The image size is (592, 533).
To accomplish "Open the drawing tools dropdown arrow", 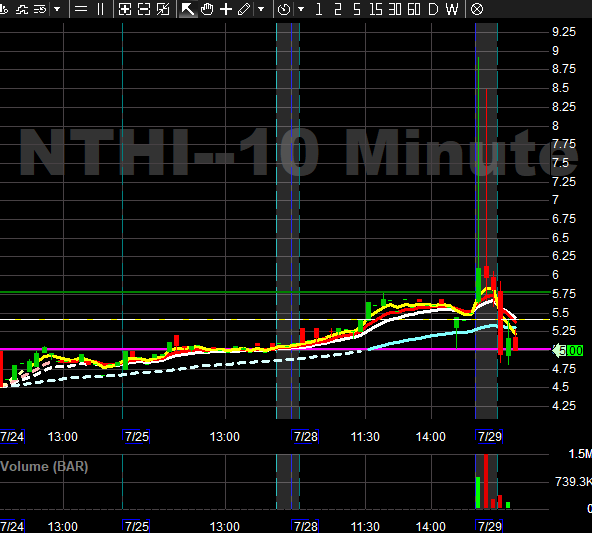I will tap(261, 9).
